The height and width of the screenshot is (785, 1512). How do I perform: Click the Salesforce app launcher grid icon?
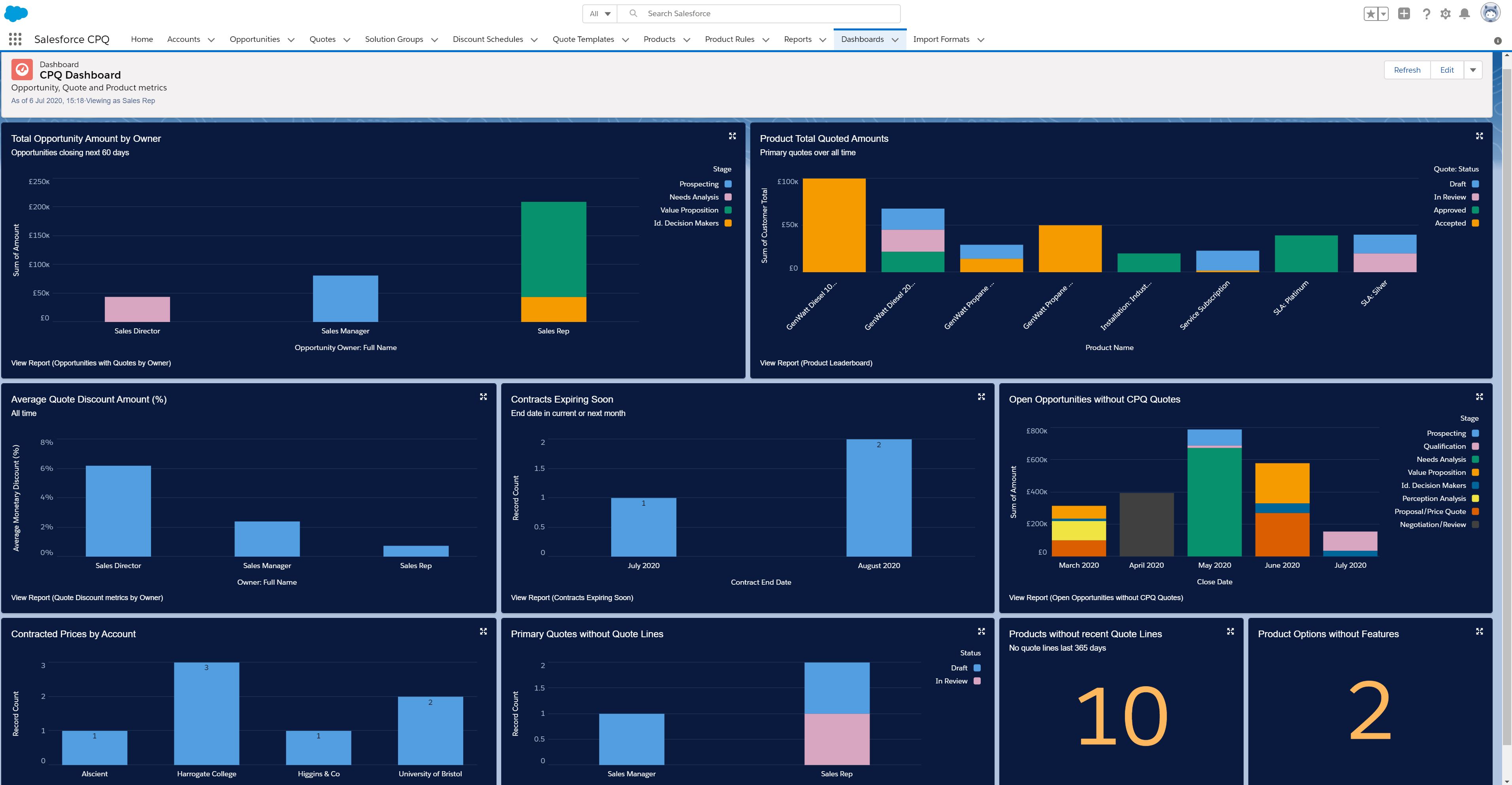point(15,39)
